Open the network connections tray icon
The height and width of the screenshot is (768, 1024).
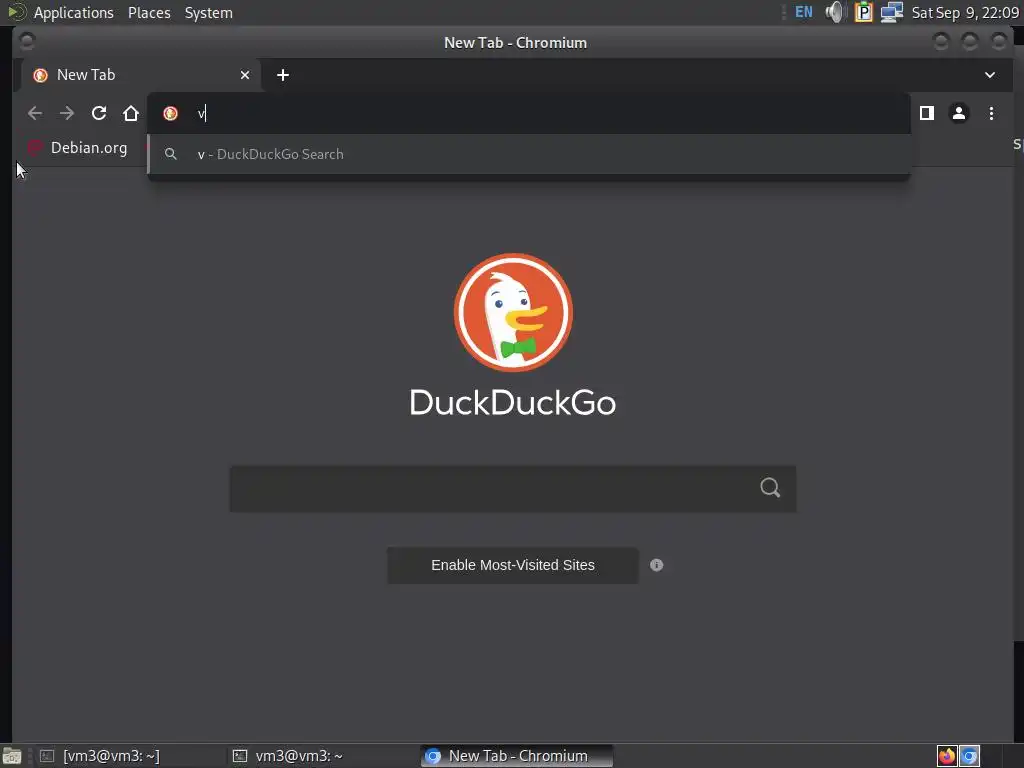(x=891, y=12)
